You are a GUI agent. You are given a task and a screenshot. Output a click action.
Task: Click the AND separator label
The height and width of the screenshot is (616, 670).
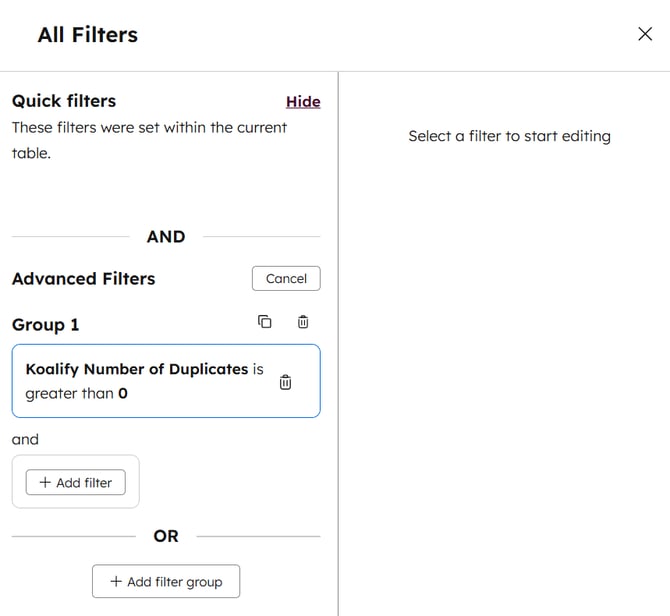[166, 237]
